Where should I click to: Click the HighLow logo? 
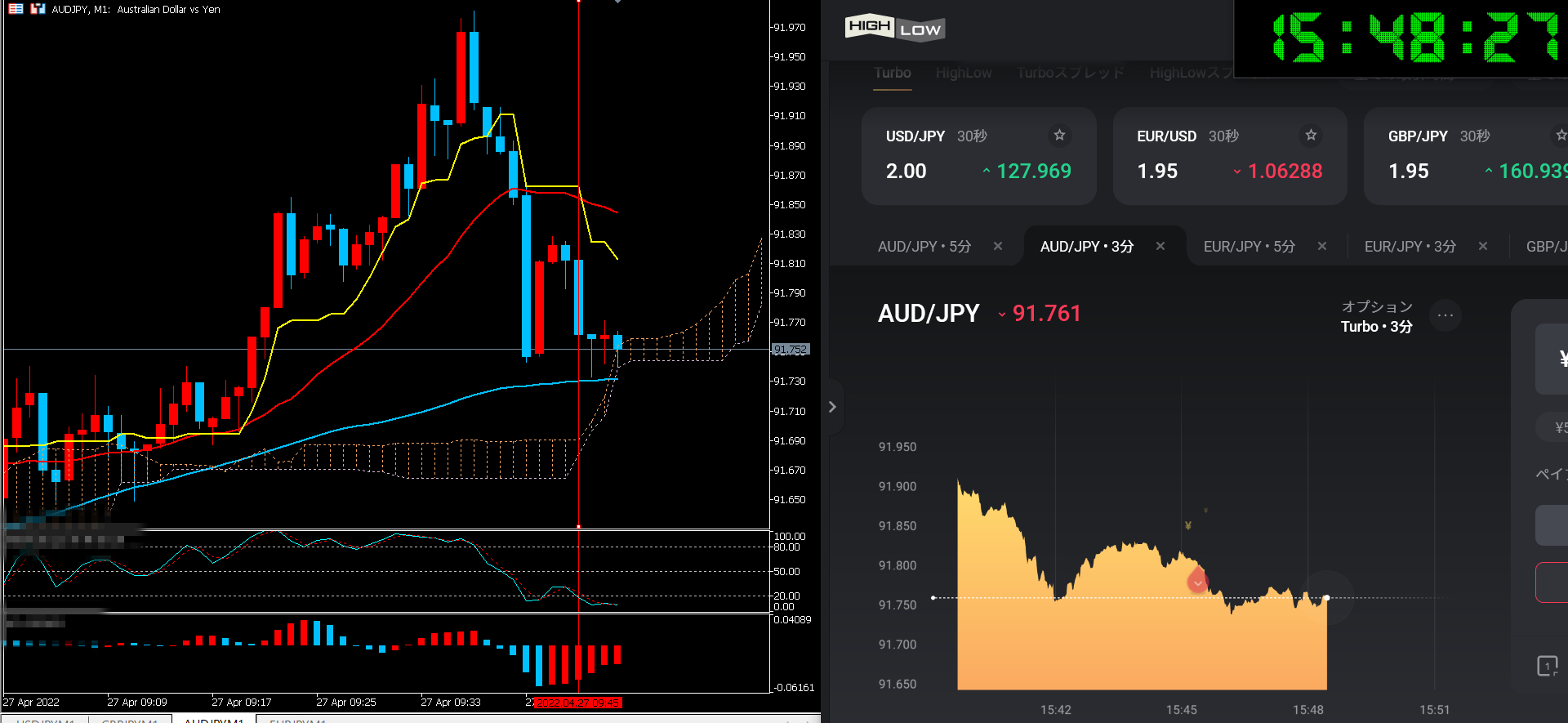(894, 28)
